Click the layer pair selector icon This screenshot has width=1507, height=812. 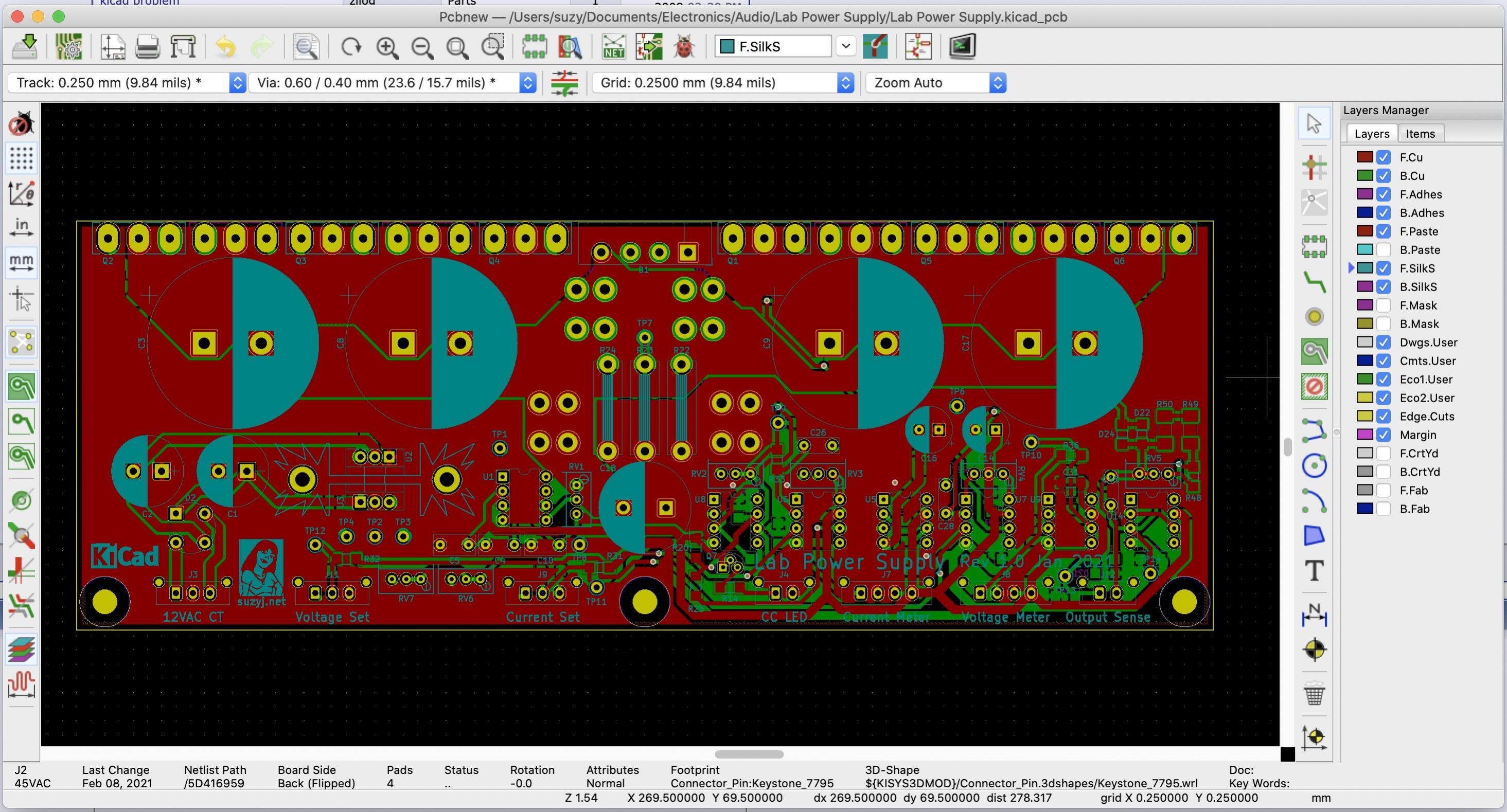(x=876, y=46)
